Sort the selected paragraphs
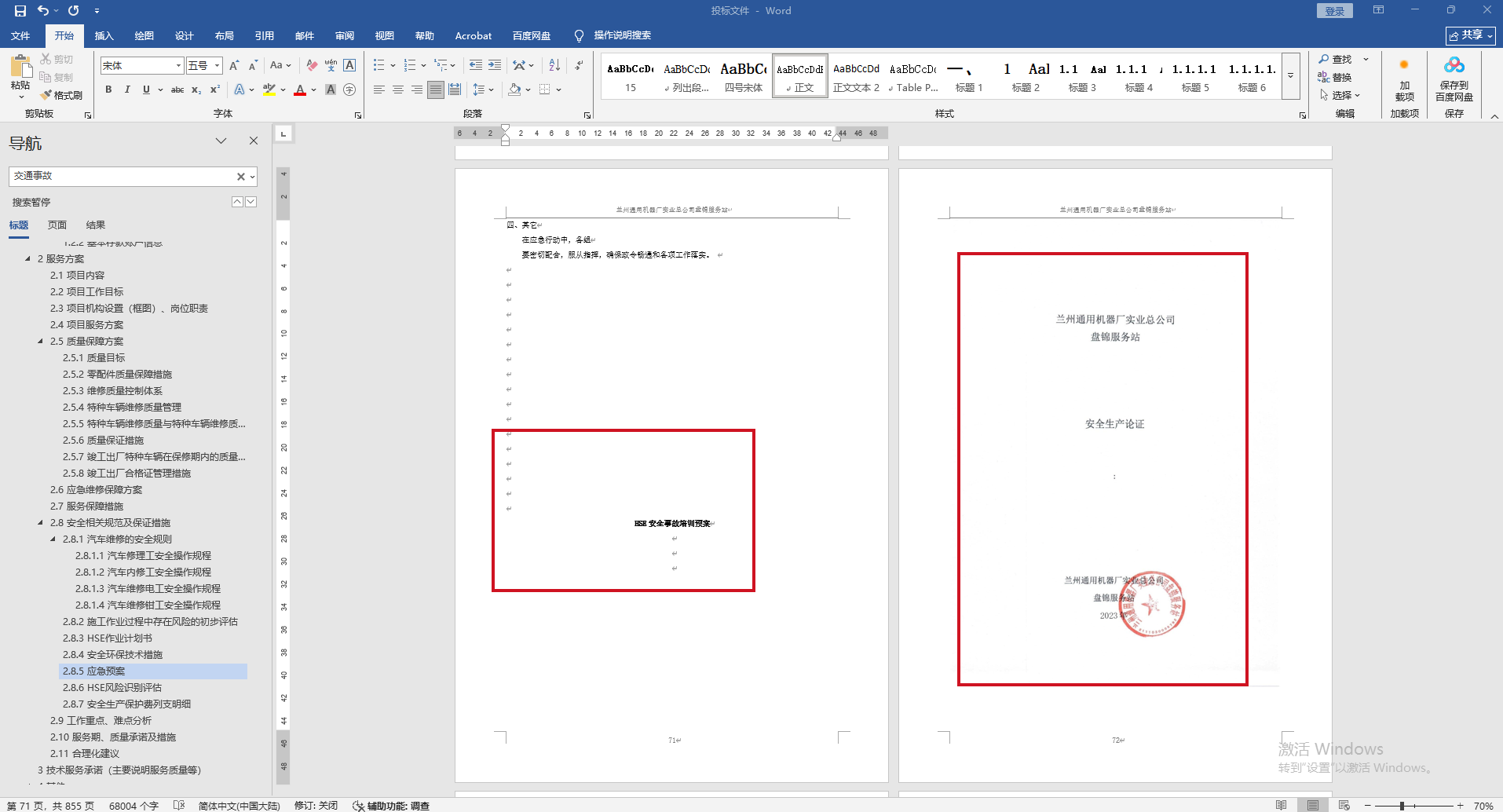This screenshot has width=1503, height=812. click(x=554, y=66)
